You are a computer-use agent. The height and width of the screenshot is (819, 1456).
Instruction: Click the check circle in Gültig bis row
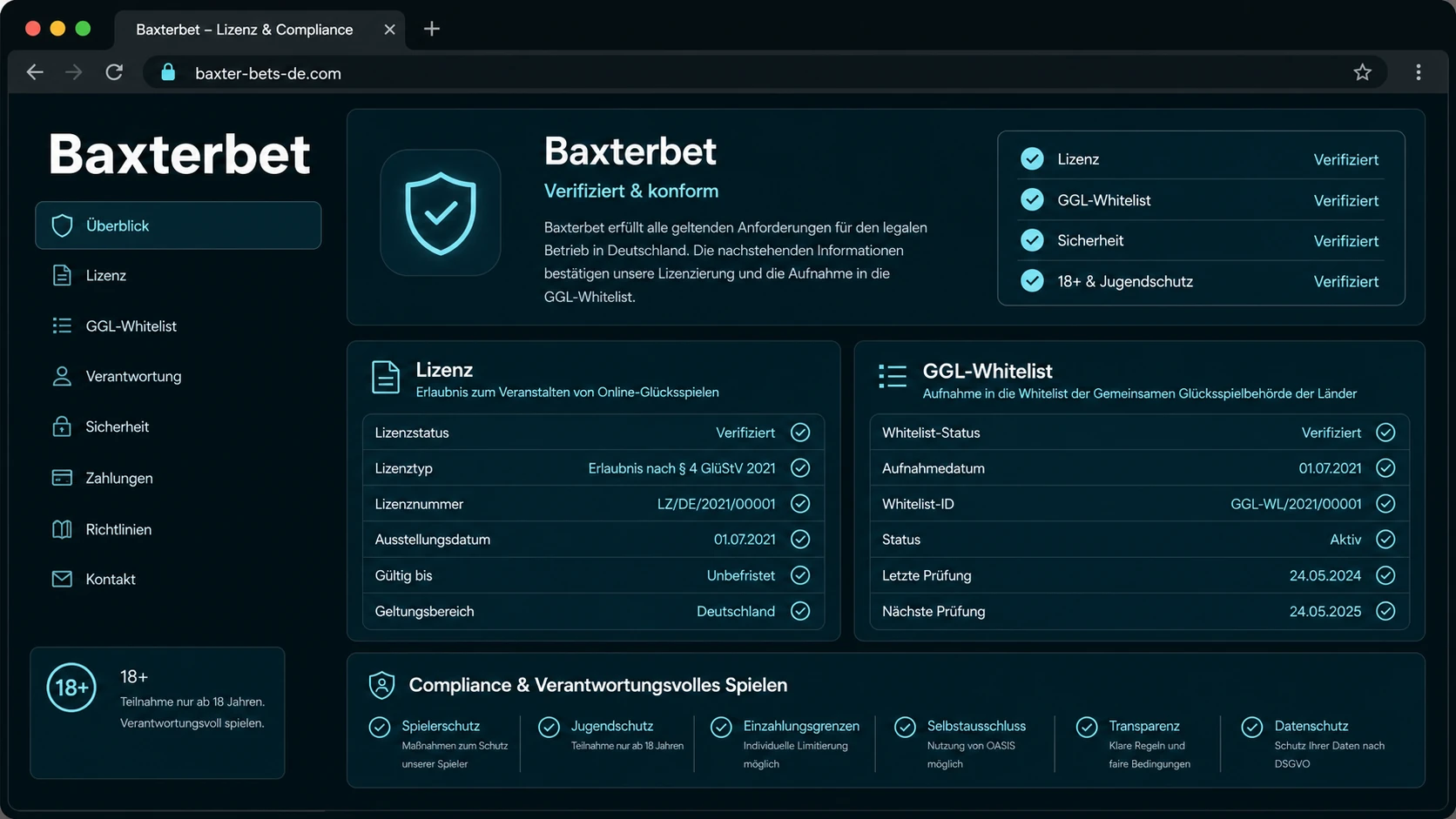800,575
